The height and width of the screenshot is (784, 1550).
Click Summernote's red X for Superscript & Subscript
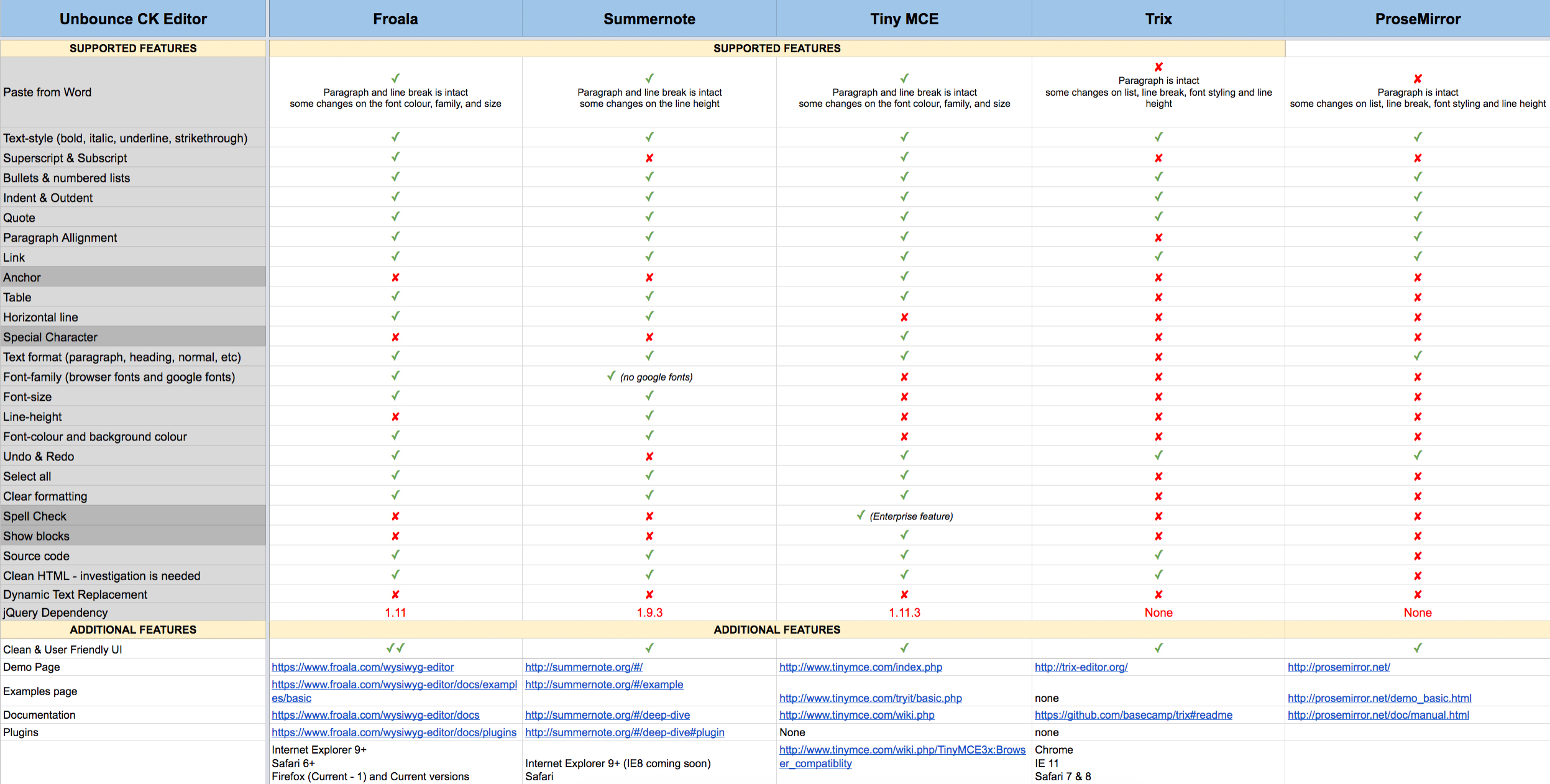(649, 158)
